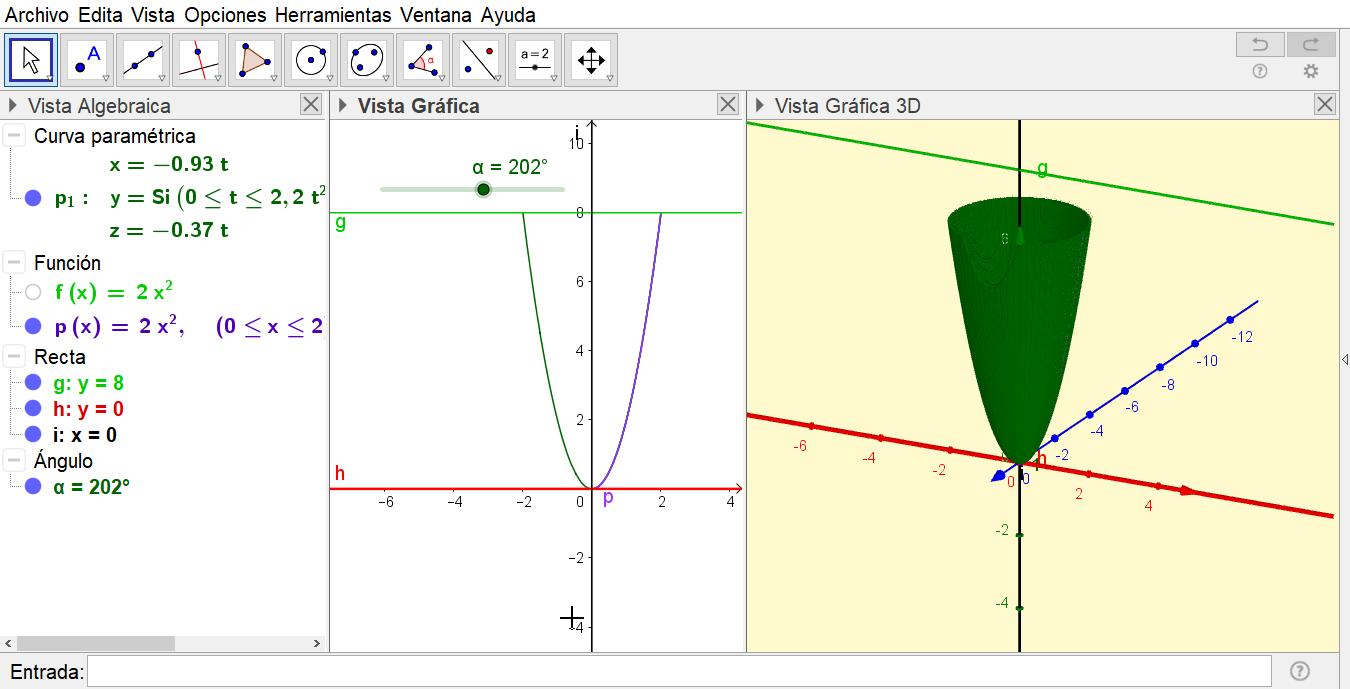
Task: Select the Move Graphics View tool
Action: pos(591,60)
